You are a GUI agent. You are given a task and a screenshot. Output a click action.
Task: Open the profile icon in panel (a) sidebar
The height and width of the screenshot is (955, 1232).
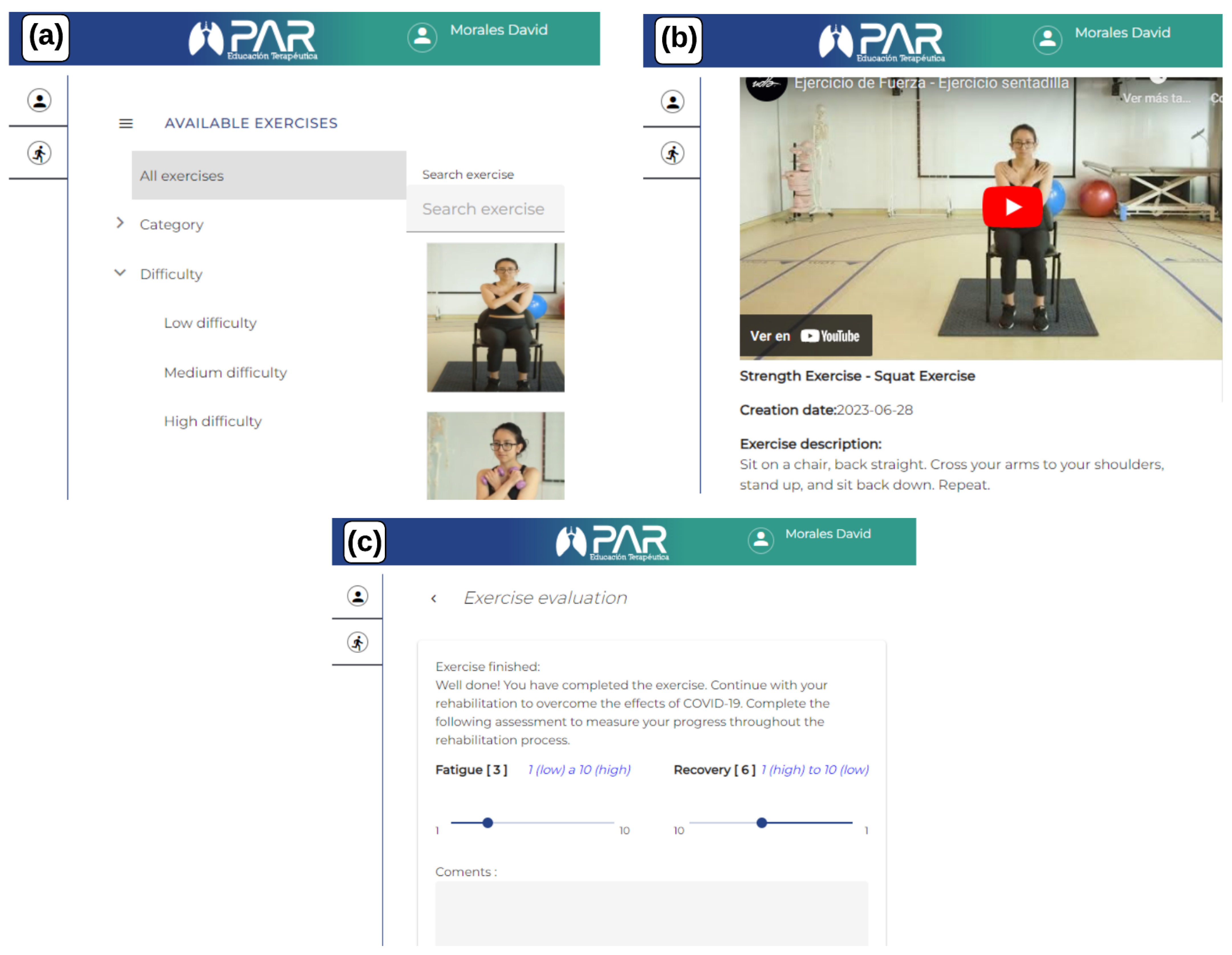point(40,101)
